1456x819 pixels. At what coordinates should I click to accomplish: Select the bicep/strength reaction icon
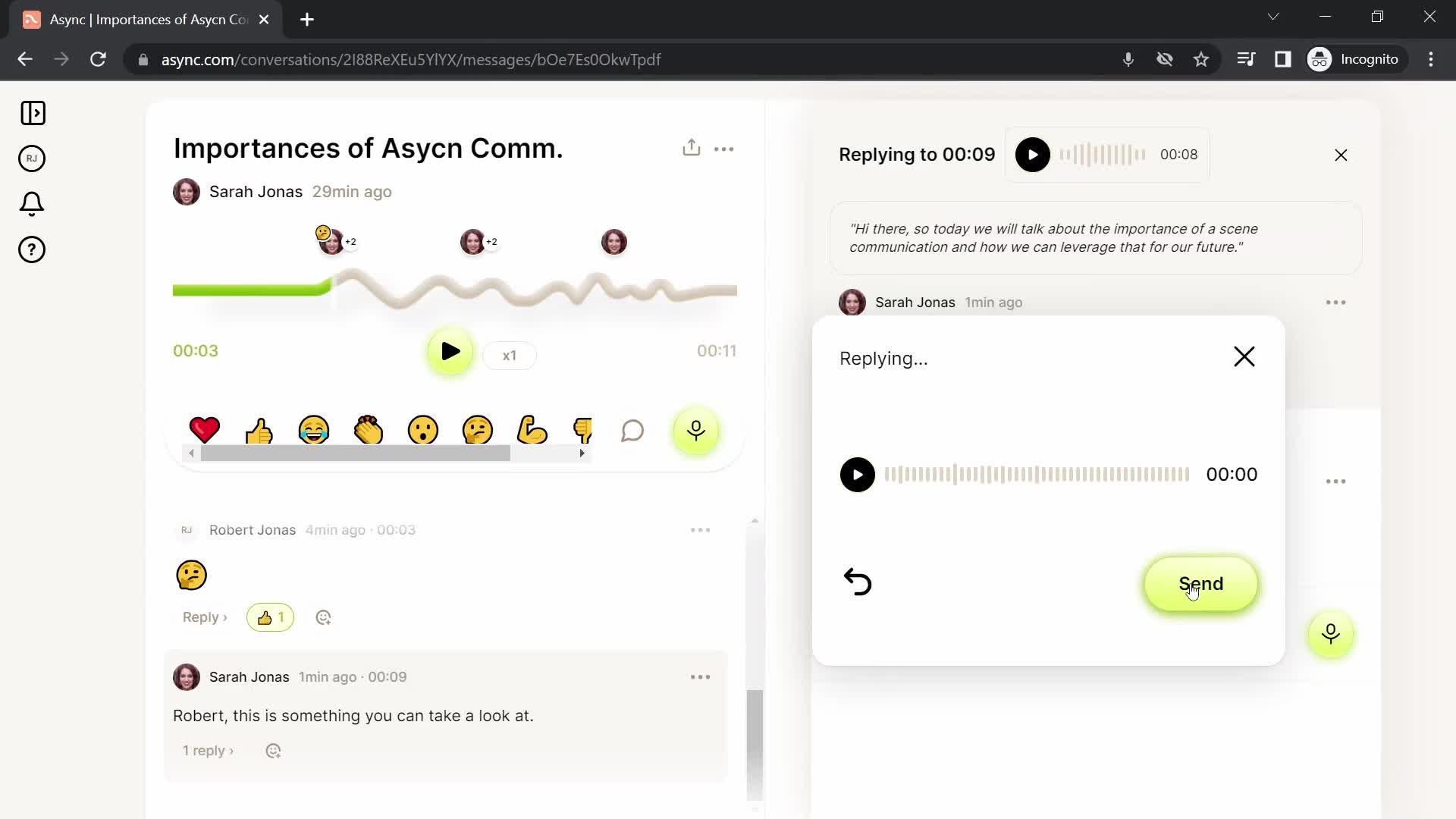533,430
